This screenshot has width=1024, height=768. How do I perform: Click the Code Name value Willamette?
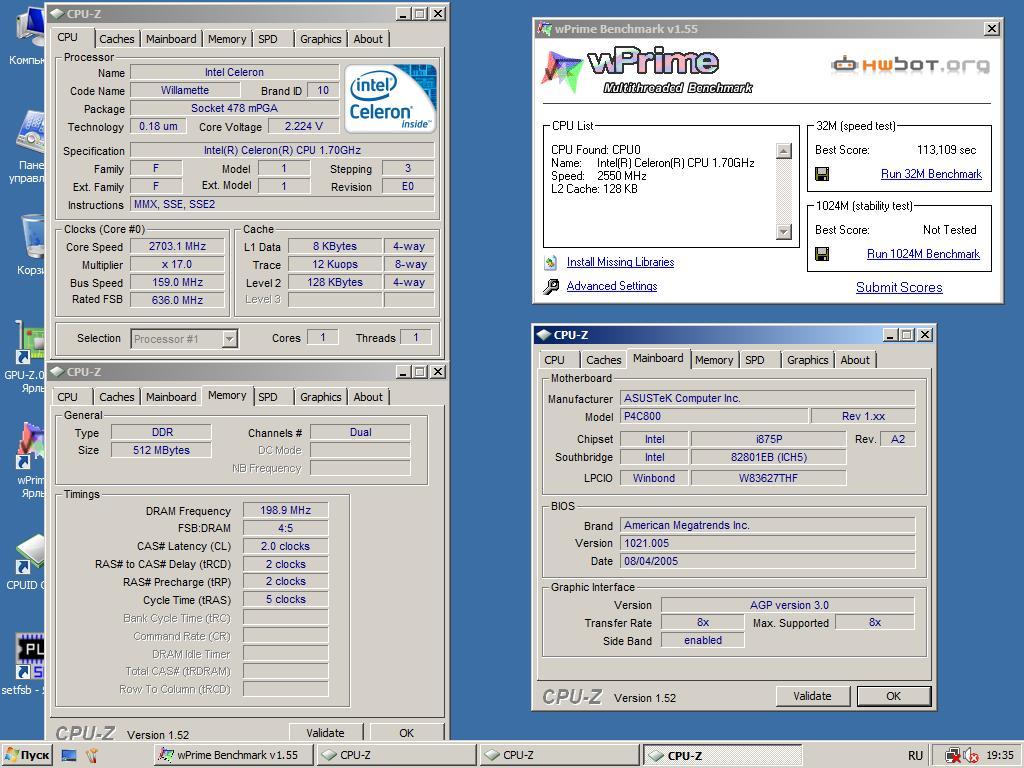(185, 90)
